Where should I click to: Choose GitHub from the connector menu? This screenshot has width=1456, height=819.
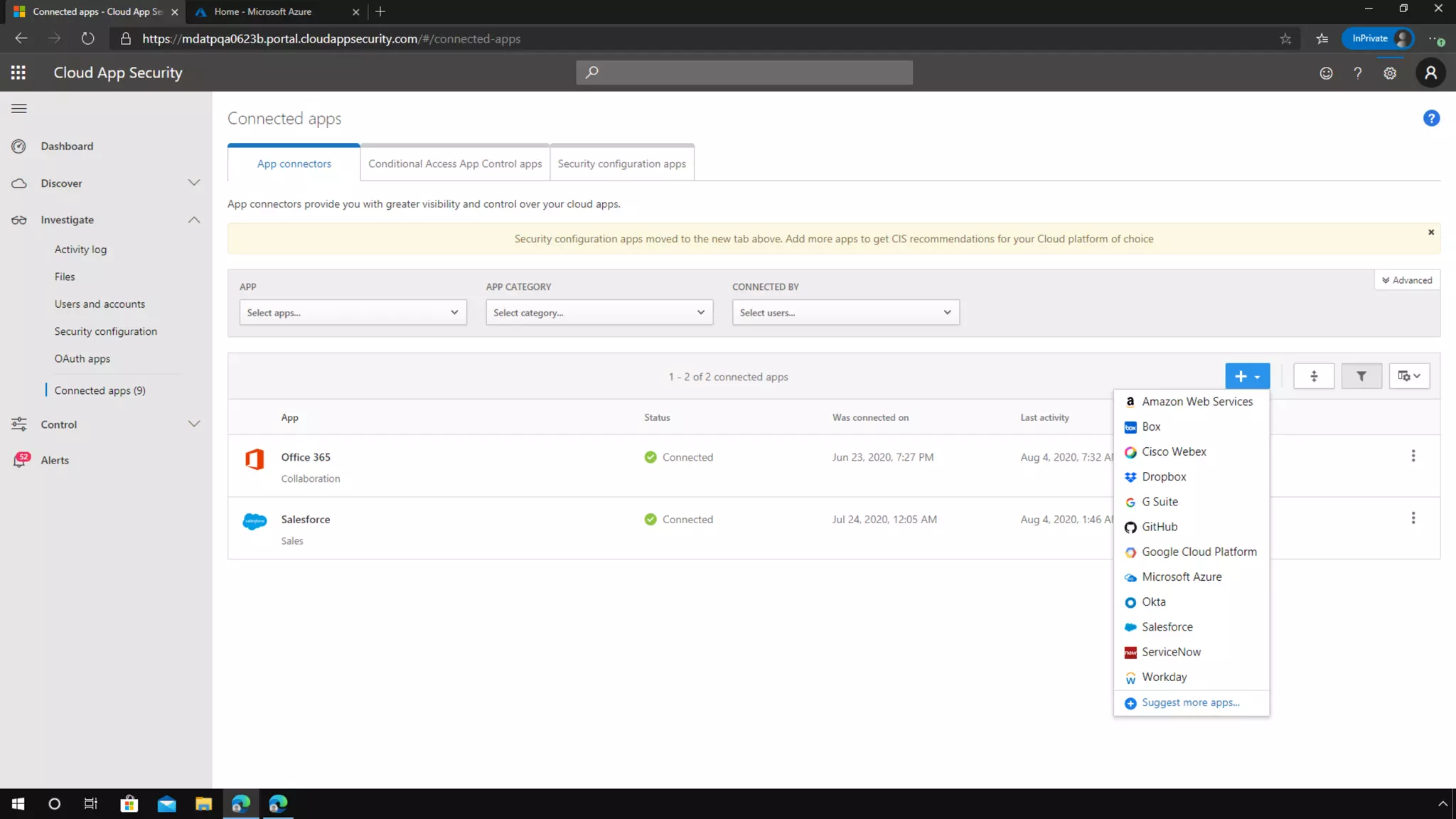(1159, 527)
